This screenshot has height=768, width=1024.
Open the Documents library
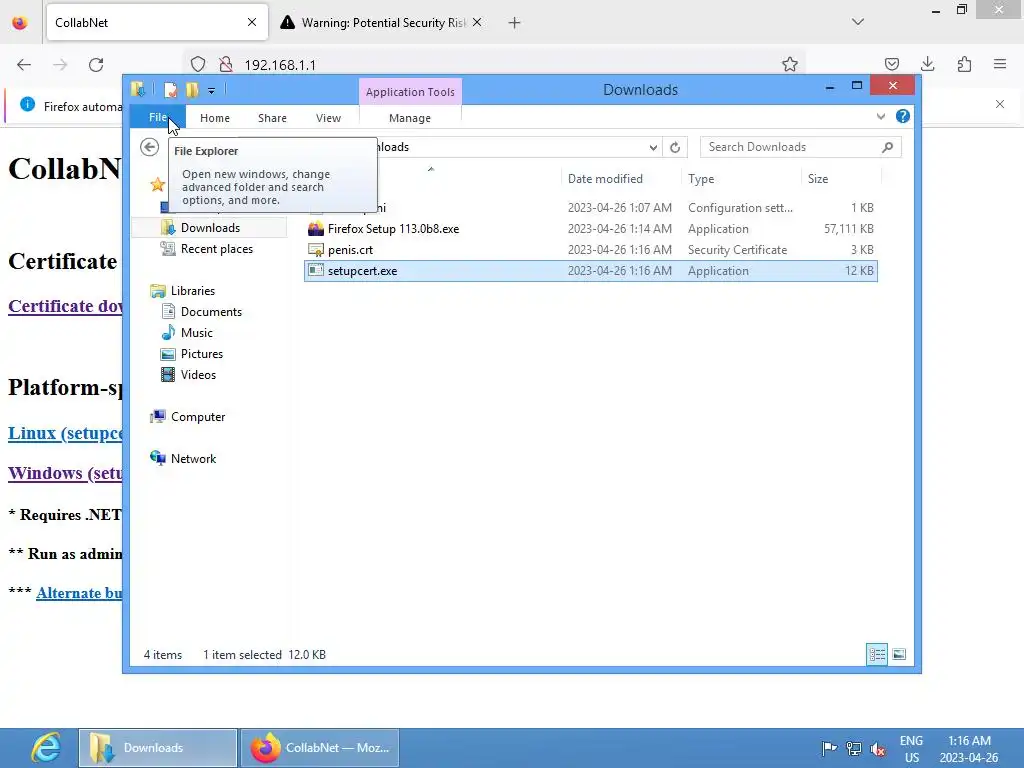click(210, 312)
